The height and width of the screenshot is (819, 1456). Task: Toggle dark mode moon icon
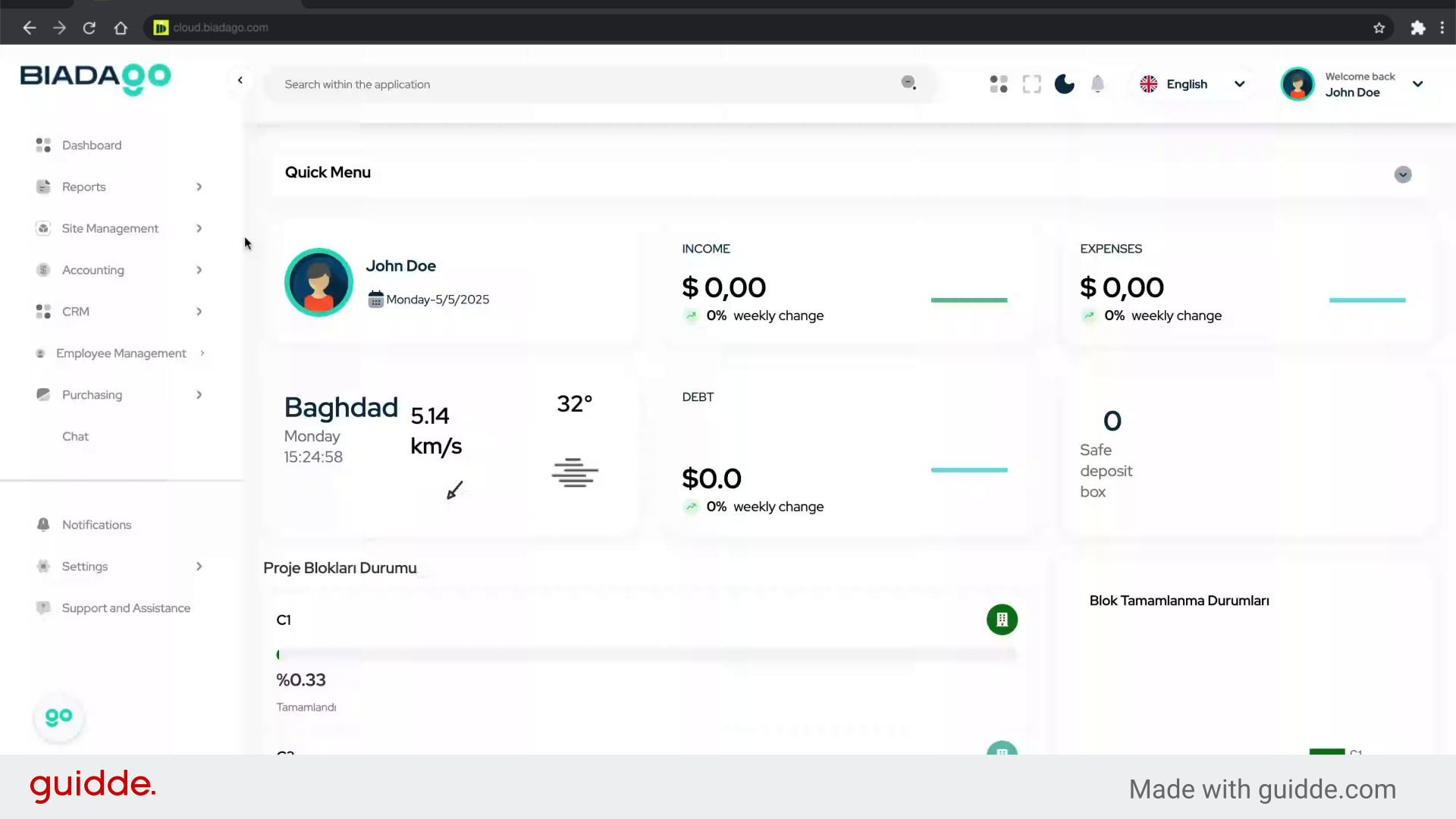tap(1064, 84)
